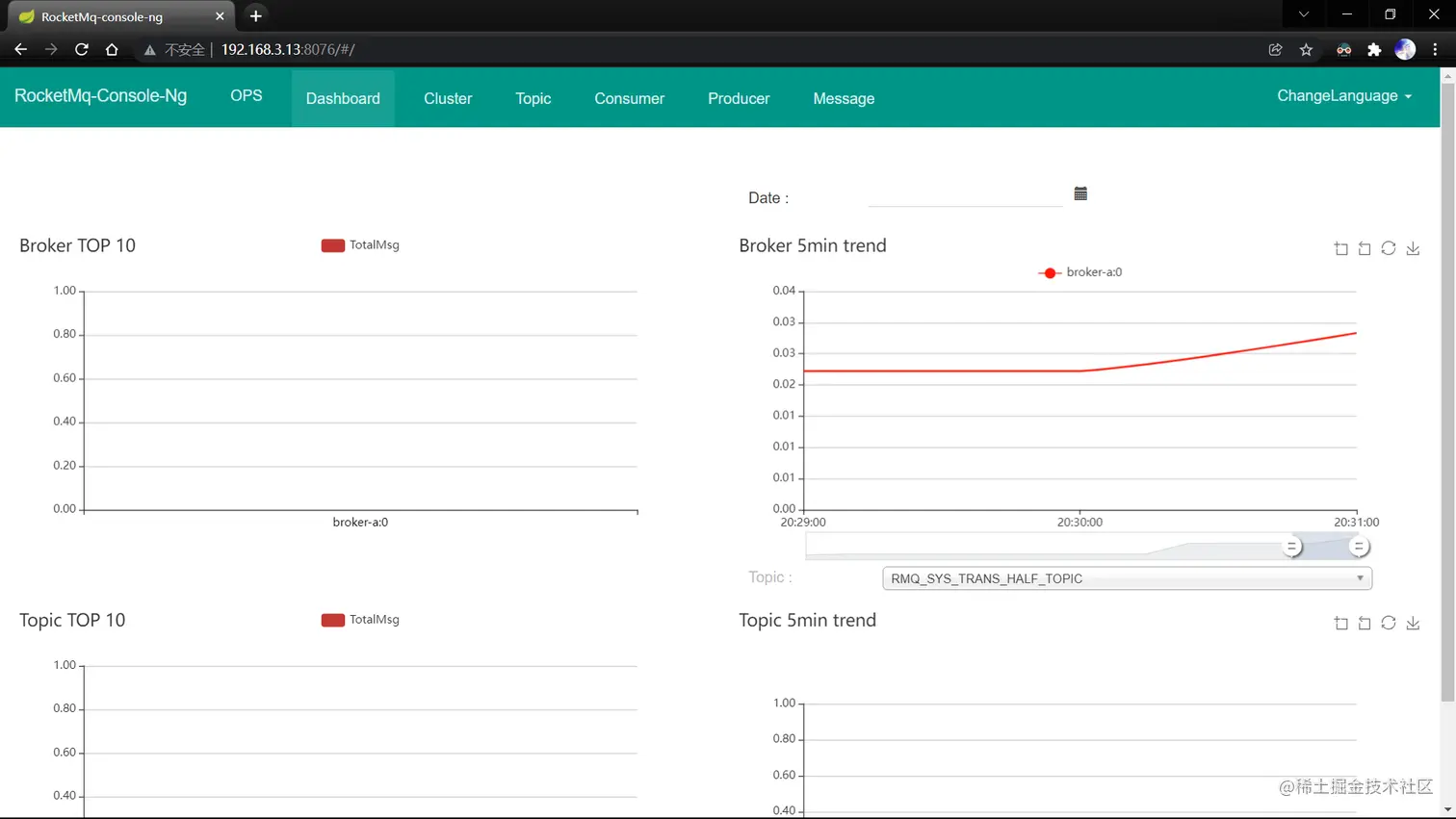The height and width of the screenshot is (819, 1456).
Task: Restore the Topic 5min trend chart
Action: click(x=1389, y=623)
